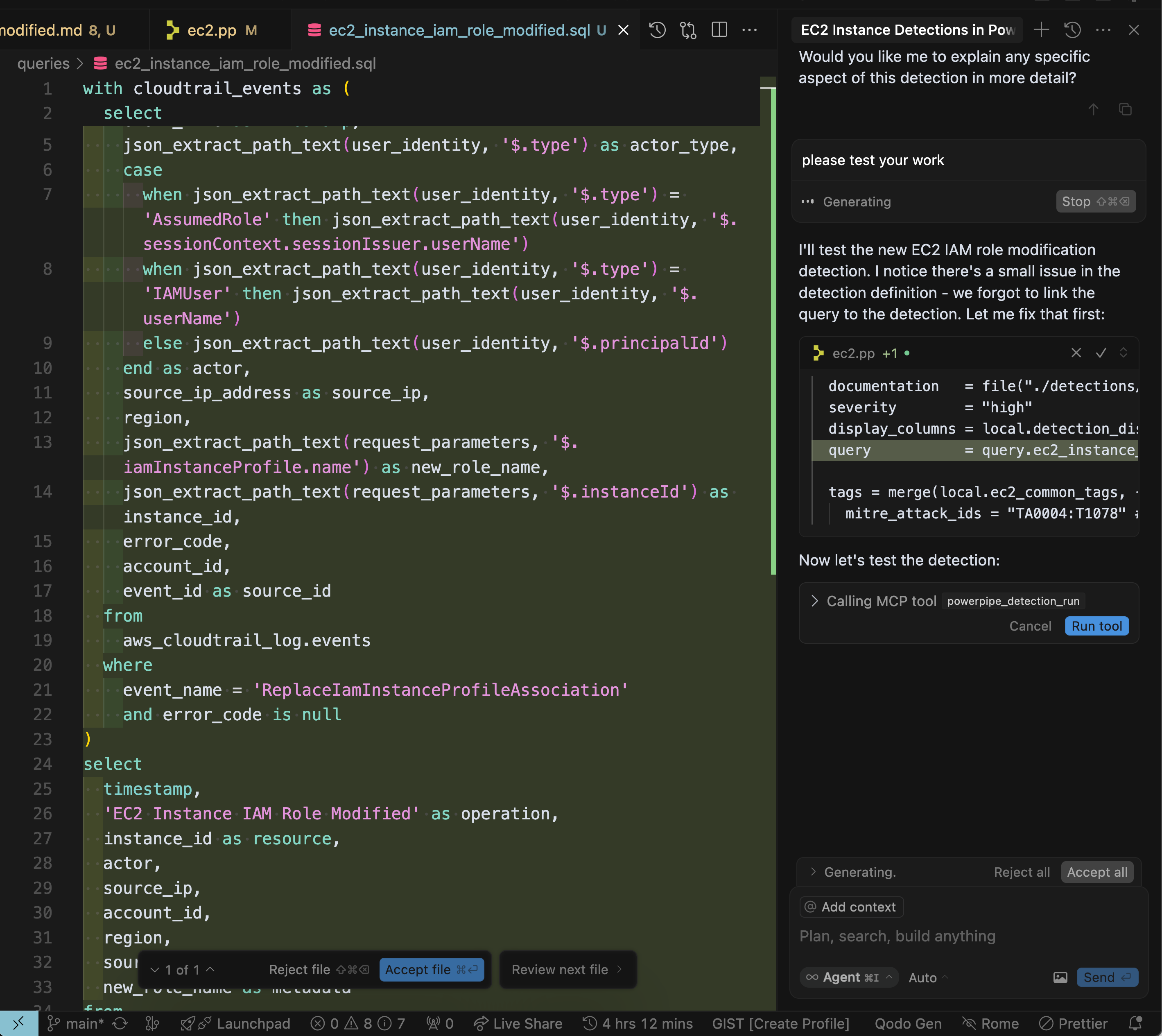The height and width of the screenshot is (1036, 1162).
Task: Start a new chat with the plus icon
Action: [1042, 29]
